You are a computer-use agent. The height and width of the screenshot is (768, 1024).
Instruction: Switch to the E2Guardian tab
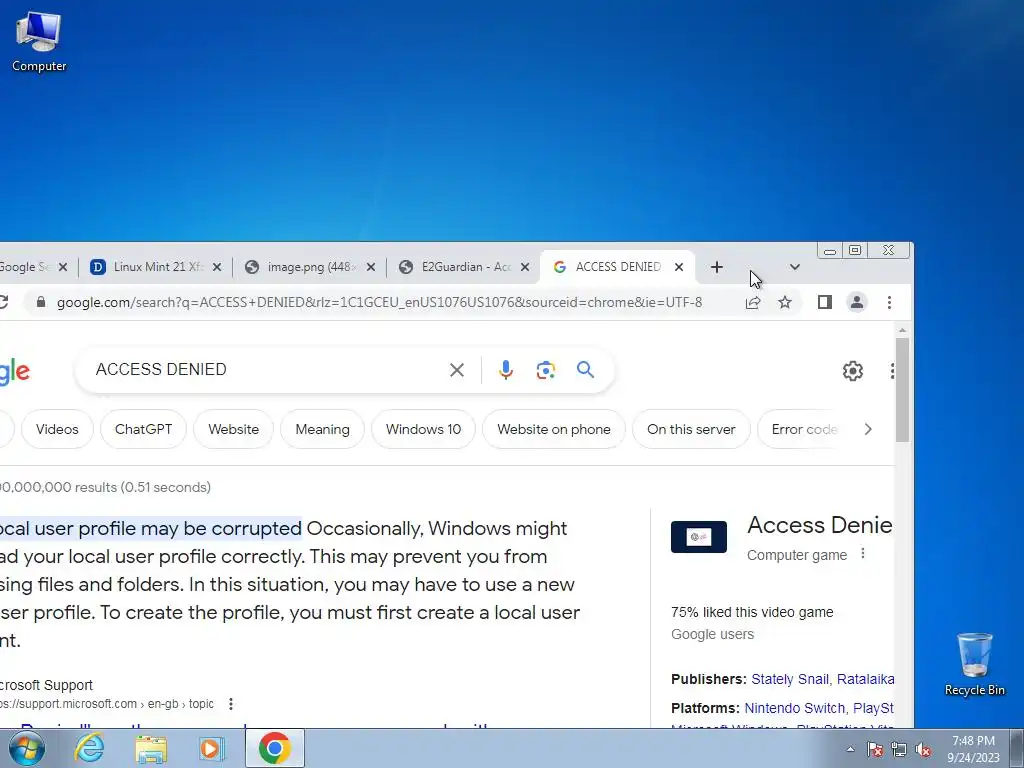click(x=466, y=267)
